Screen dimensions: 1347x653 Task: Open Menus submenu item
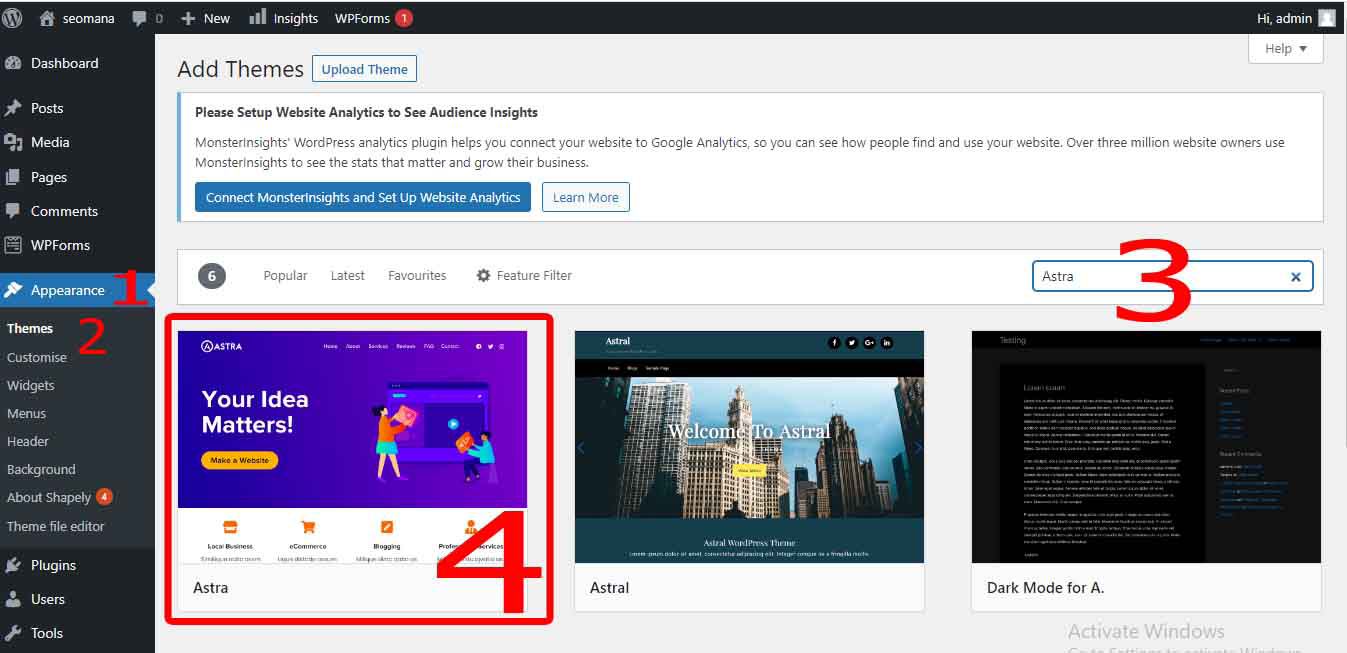[x=27, y=413]
